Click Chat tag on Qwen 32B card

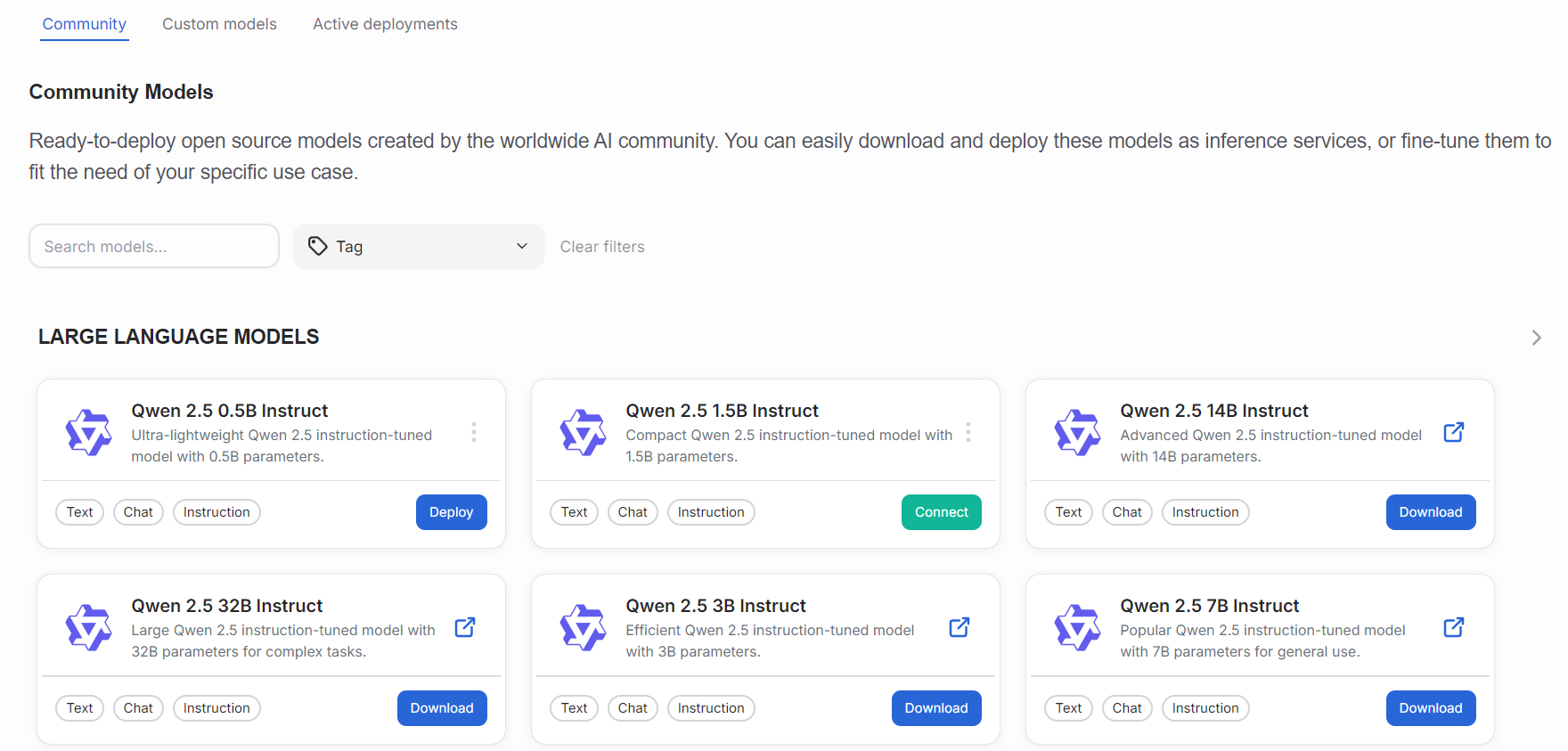[x=138, y=708]
